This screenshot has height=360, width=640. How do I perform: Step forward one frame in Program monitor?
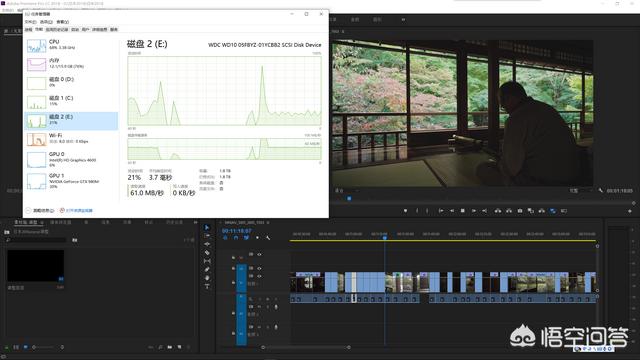pos(473,211)
